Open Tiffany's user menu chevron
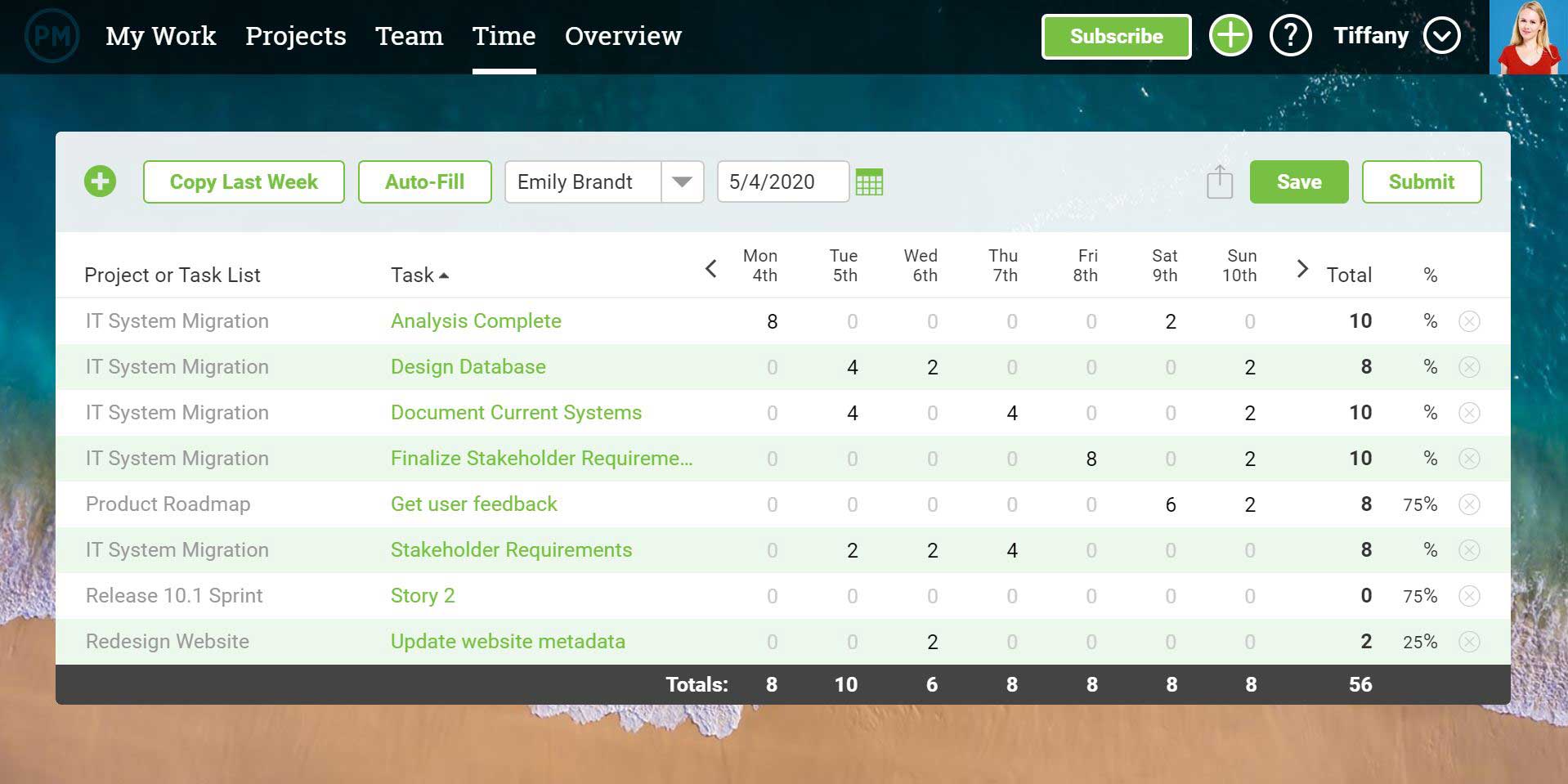The width and height of the screenshot is (1568, 784). point(1441,36)
